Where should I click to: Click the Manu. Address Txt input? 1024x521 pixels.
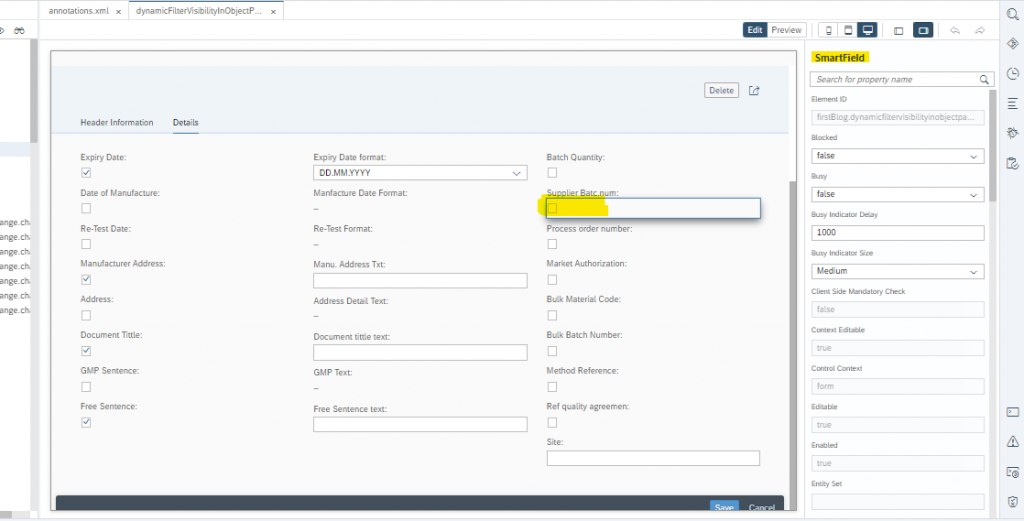[420, 281]
